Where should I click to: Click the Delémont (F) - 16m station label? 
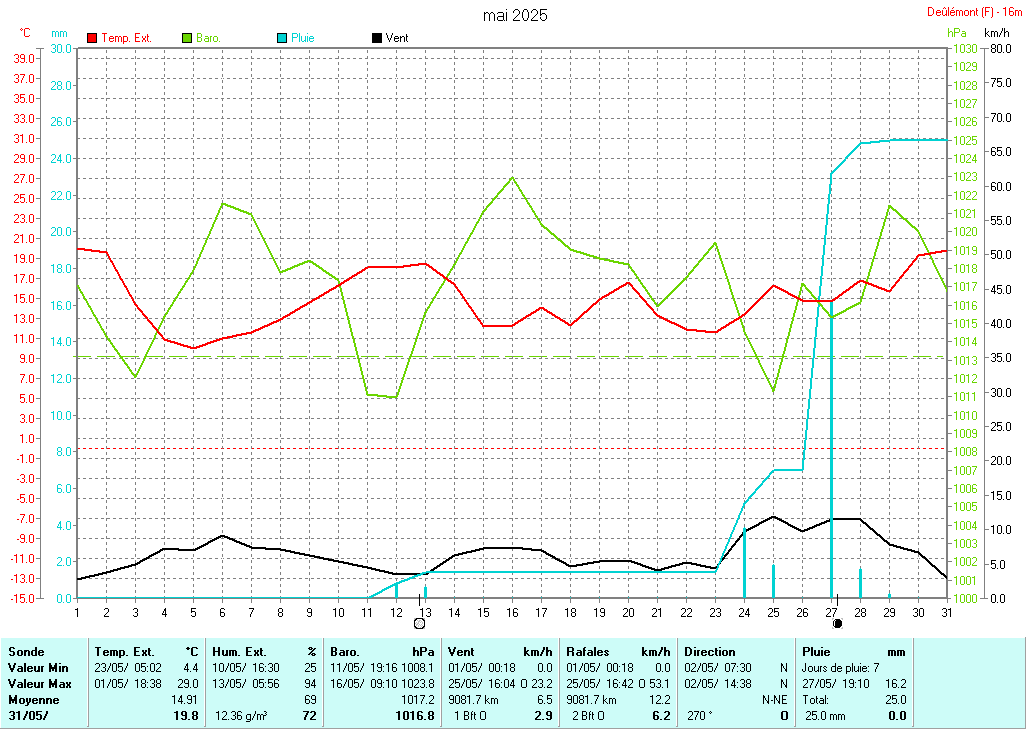click(974, 12)
